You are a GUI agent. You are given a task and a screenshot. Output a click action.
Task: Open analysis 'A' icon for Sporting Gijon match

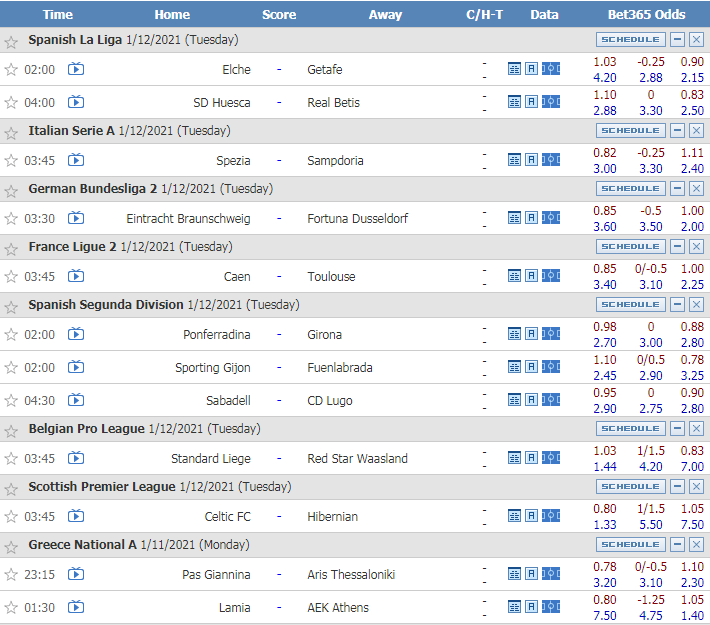531,366
